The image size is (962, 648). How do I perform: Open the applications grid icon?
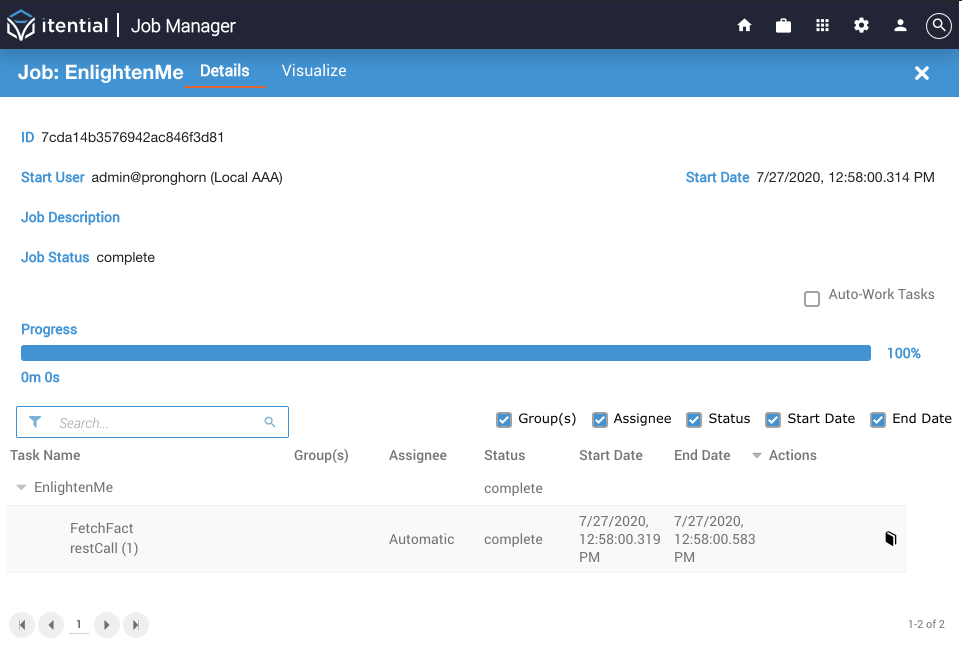click(822, 25)
